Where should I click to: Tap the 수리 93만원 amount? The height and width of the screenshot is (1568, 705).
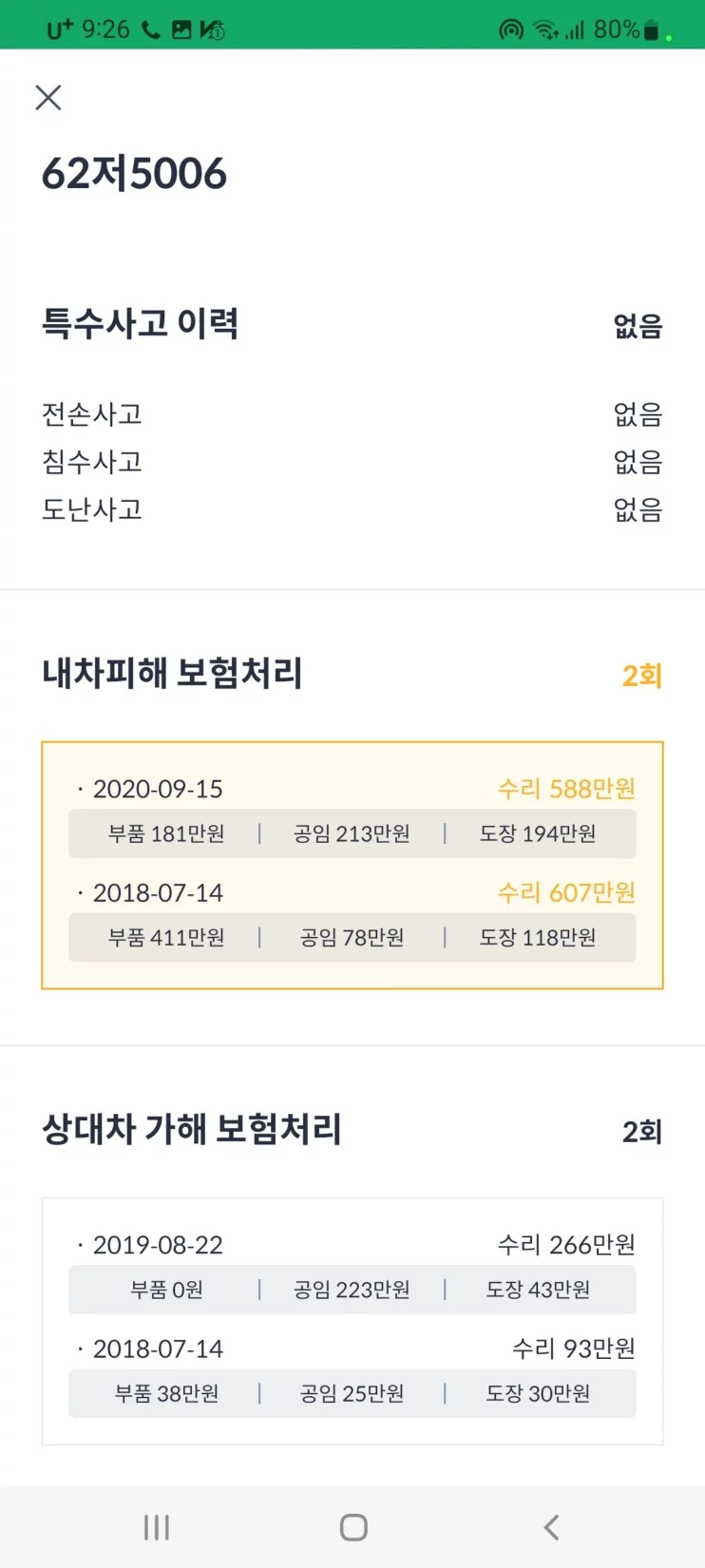[x=573, y=1348]
